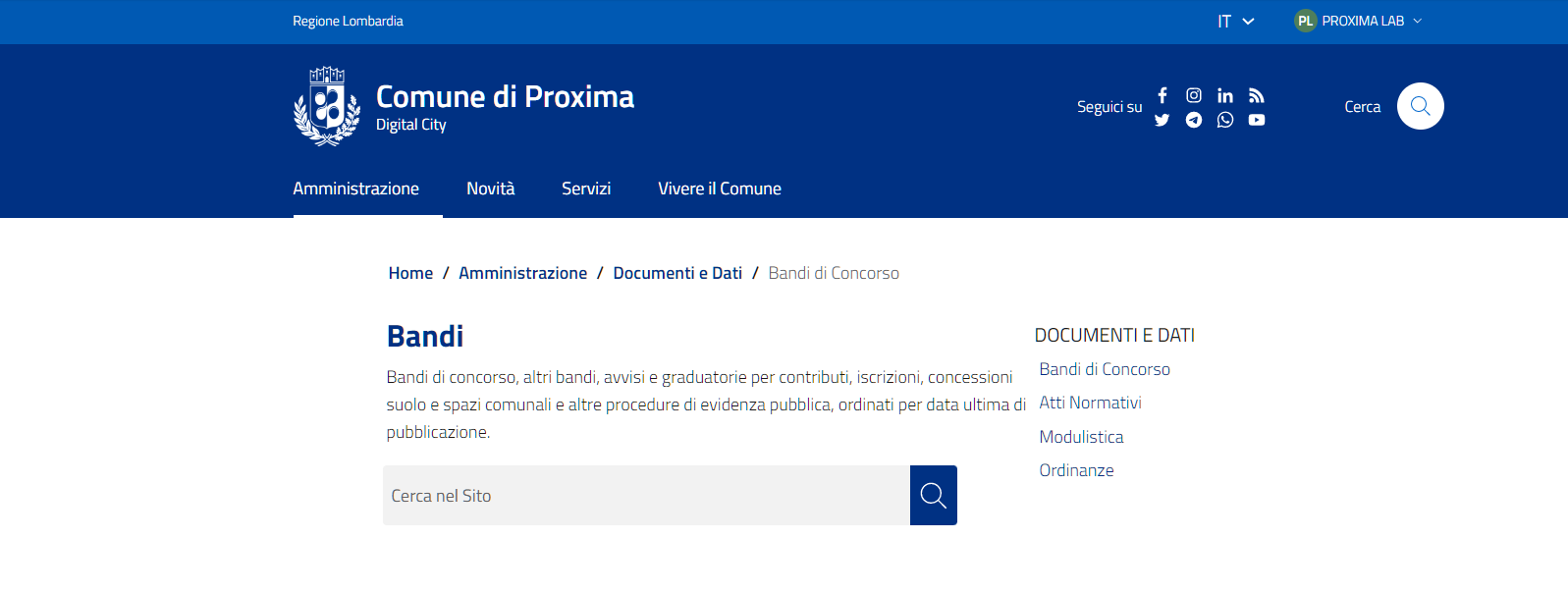This screenshot has width=1568, height=593.
Task: Open the Twitter social icon
Action: (x=1162, y=120)
